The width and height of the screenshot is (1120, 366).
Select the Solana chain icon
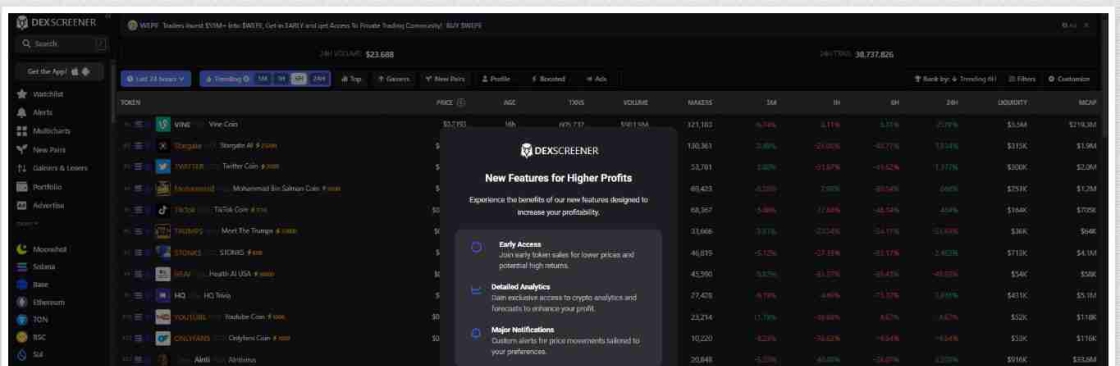click(22, 267)
